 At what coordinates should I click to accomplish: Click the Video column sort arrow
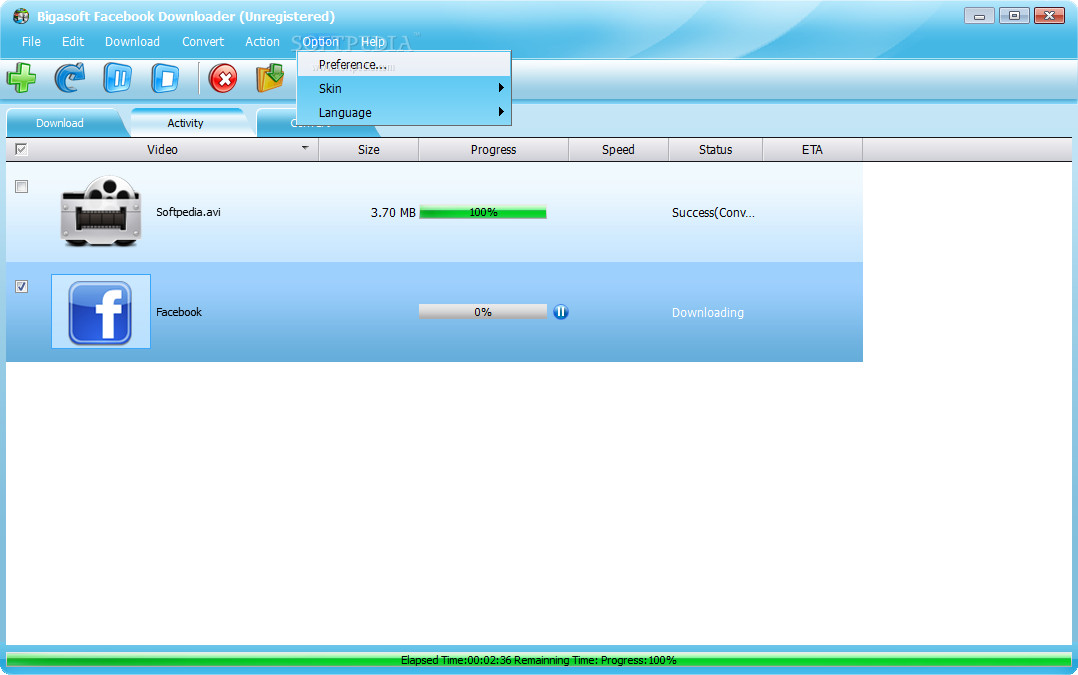pos(305,148)
